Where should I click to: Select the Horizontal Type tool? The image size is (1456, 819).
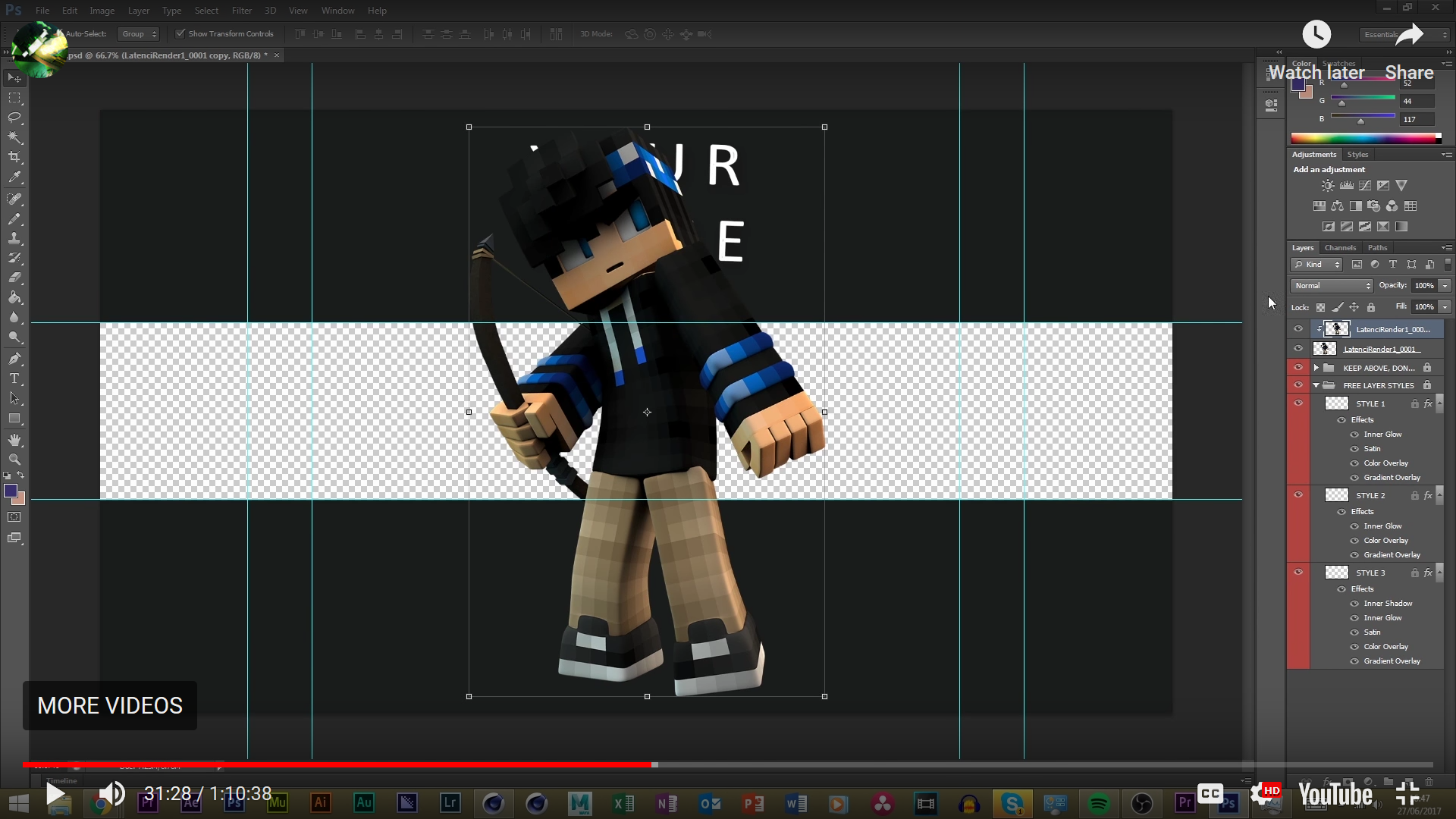coord(14,378)
